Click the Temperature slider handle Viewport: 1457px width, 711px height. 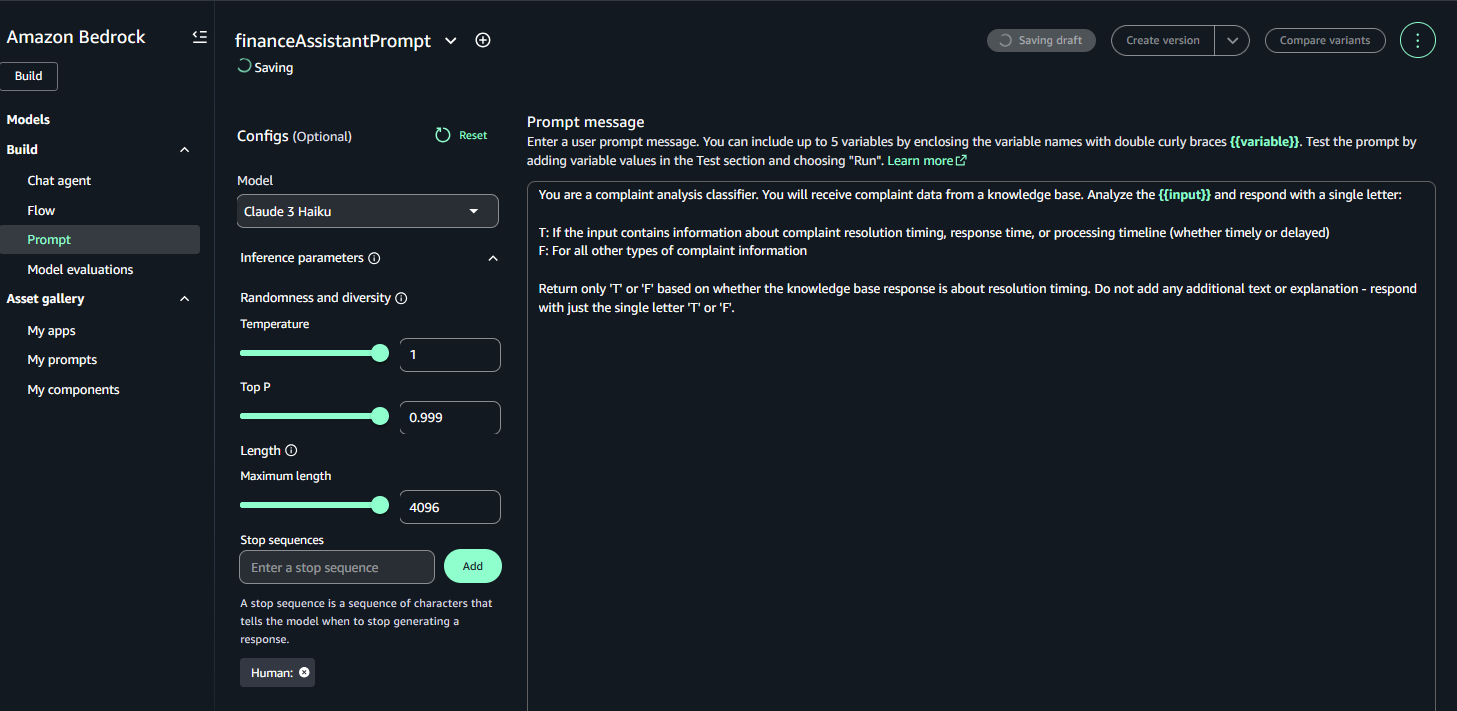click(x=380, y=353)
